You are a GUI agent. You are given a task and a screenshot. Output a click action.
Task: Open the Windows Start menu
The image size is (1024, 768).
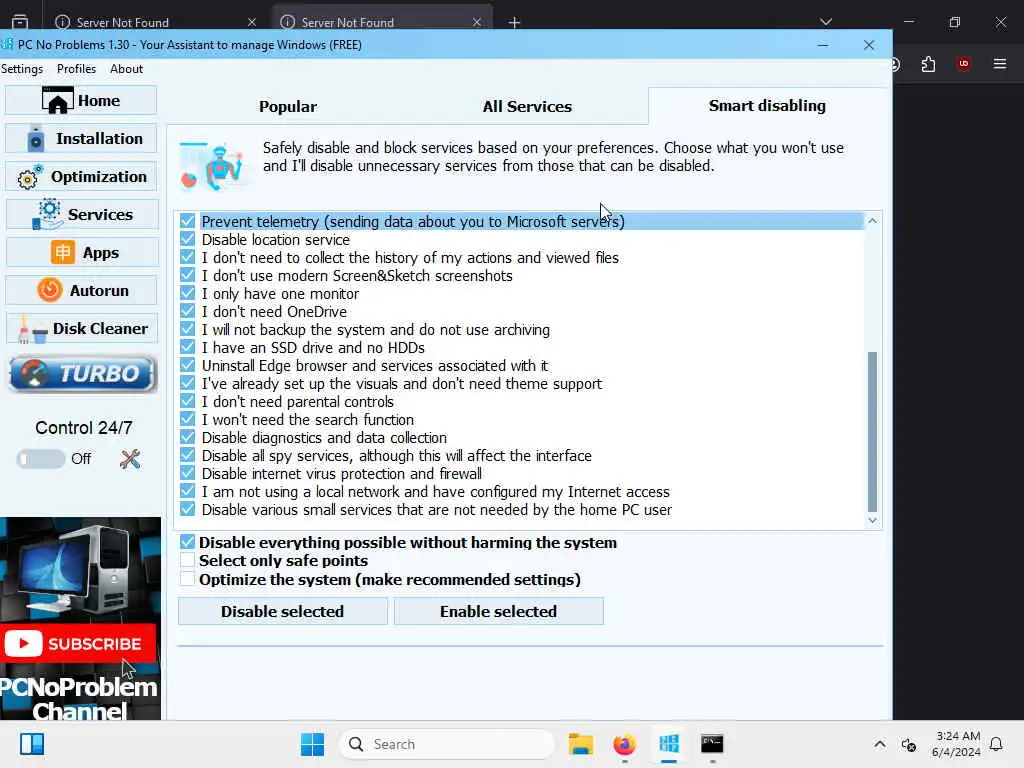[312, 744]
